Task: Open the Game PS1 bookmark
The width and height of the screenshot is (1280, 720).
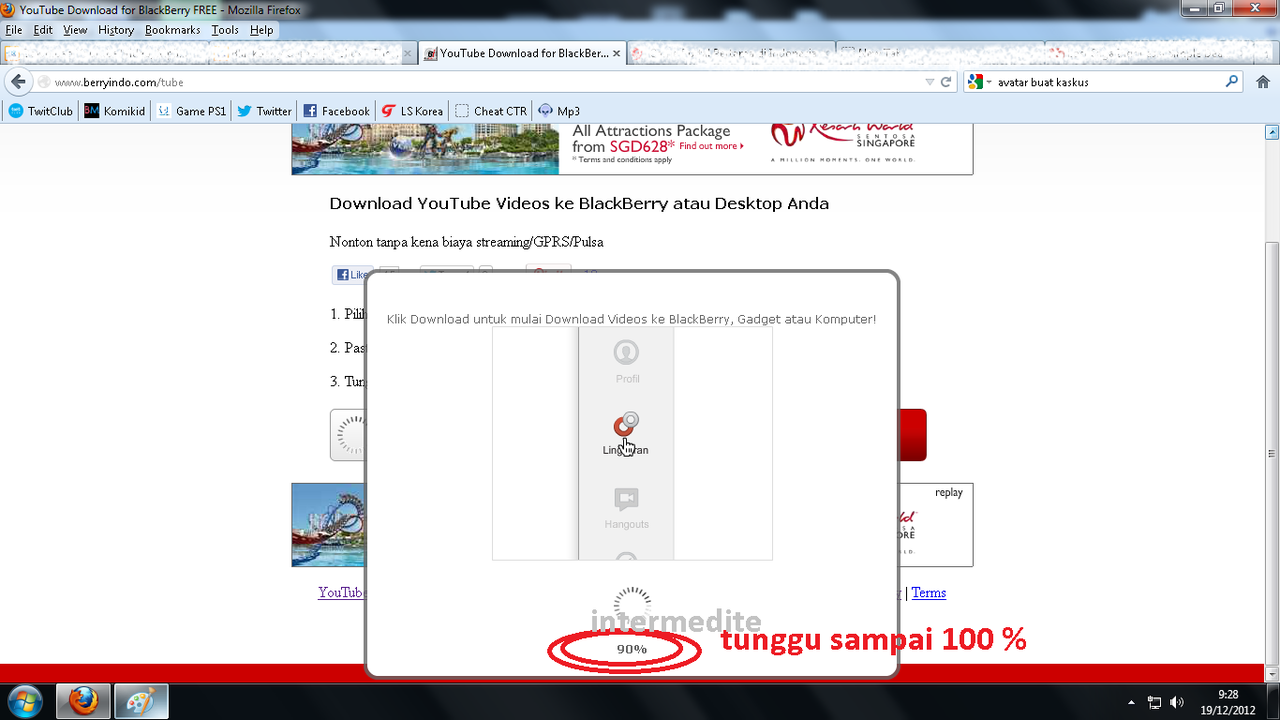Action: coord(191,111)
